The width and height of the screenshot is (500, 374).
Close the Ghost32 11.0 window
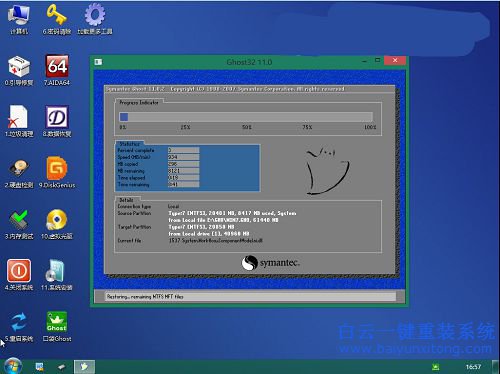395,60
